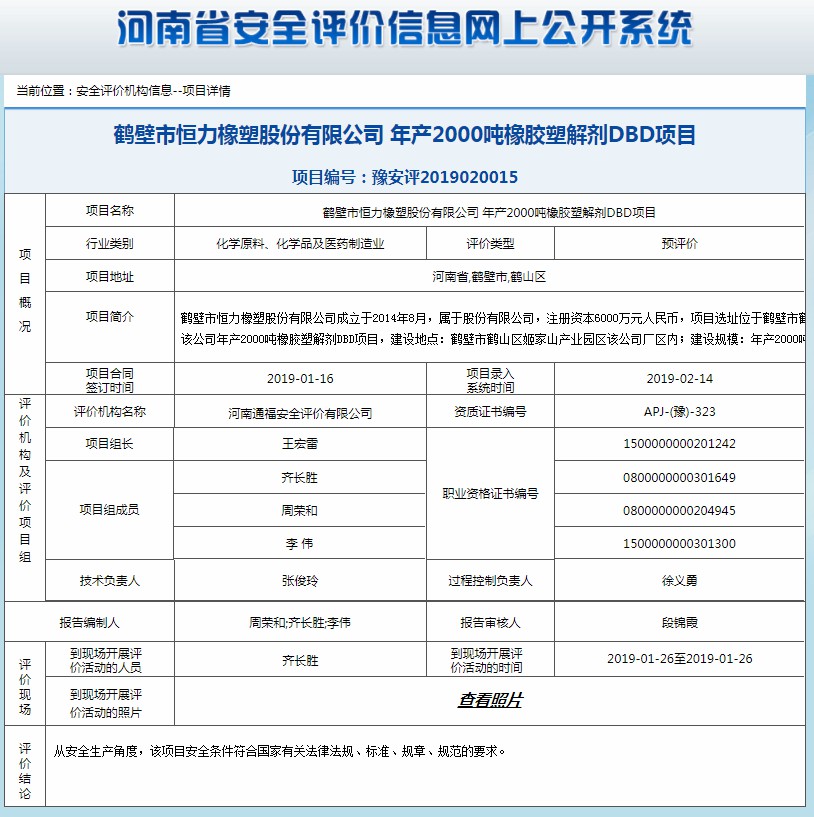Click the 报告审核人 label
This screenshot has height=817, width=814.
click(490, 623)
